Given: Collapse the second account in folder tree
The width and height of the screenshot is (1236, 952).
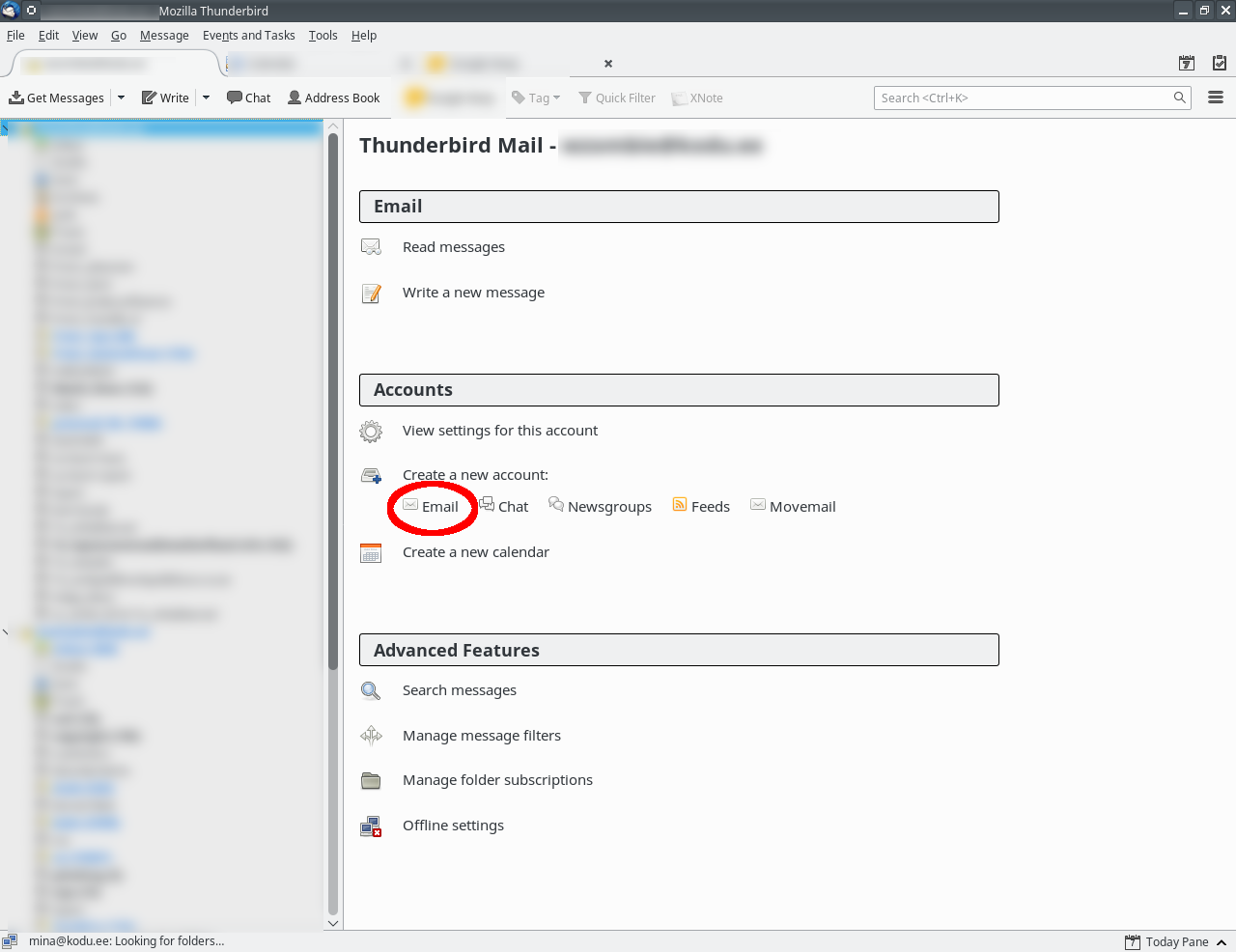Looking at the screenshot, I should pos(6,632).
